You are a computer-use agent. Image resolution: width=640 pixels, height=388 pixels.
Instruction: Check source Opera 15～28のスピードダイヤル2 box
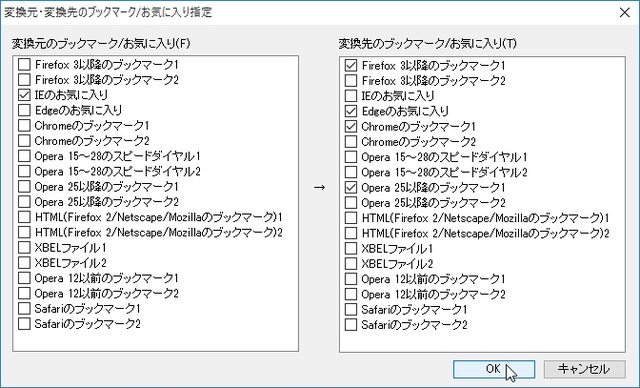click(x=24, y=171)
